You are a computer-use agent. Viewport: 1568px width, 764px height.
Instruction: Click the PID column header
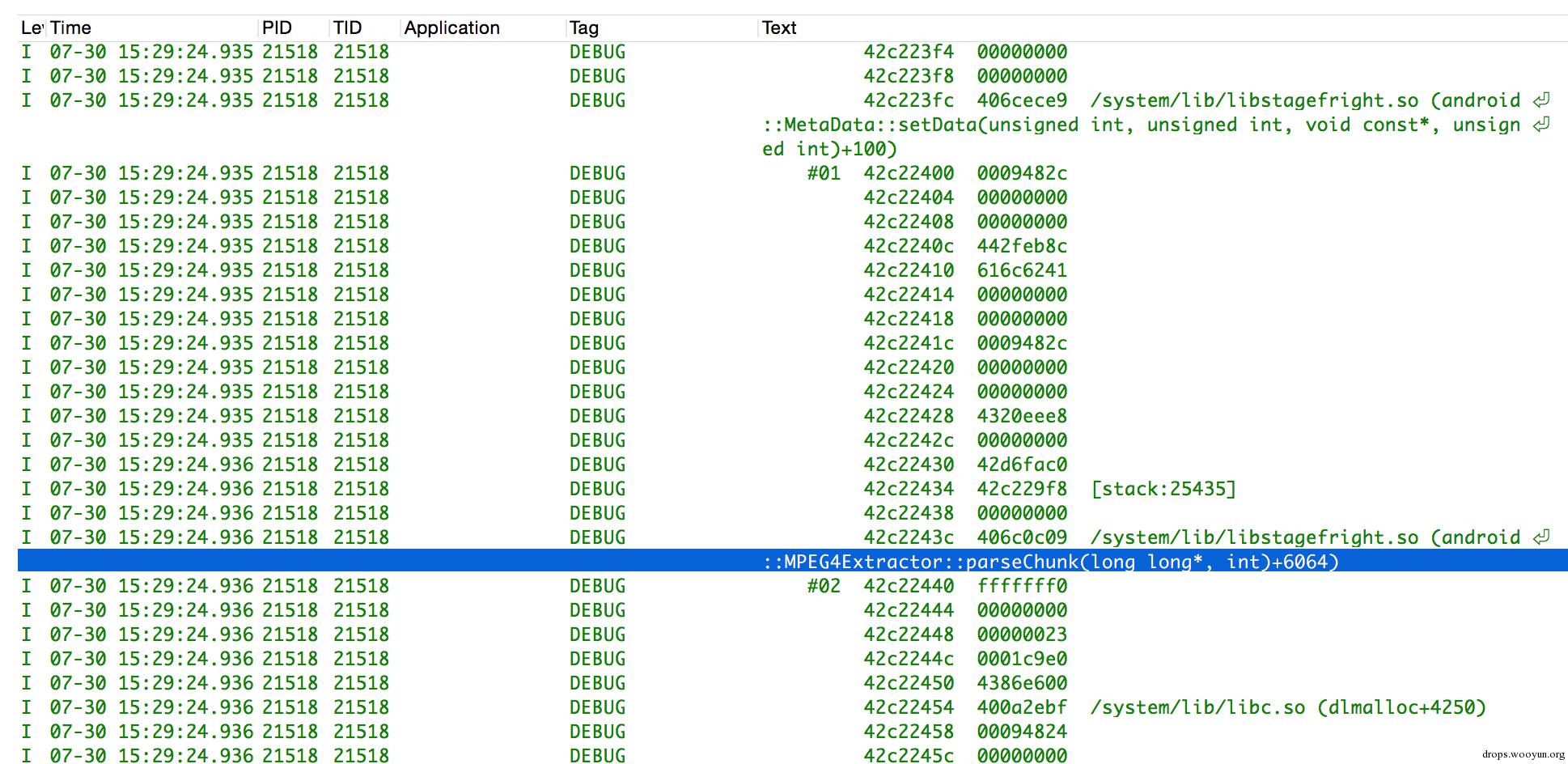tap(277, 28)
